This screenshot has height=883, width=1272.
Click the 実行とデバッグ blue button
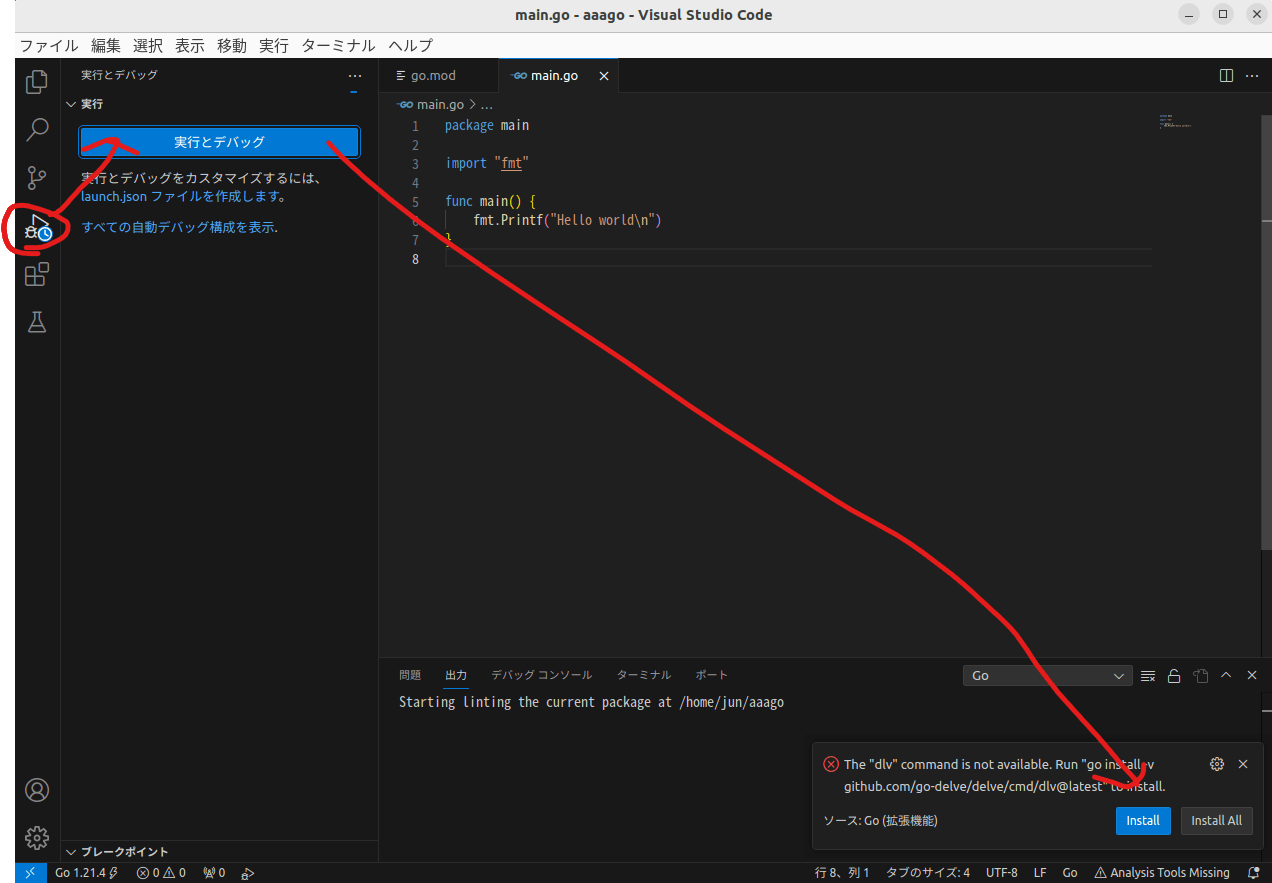coord(219,142)
